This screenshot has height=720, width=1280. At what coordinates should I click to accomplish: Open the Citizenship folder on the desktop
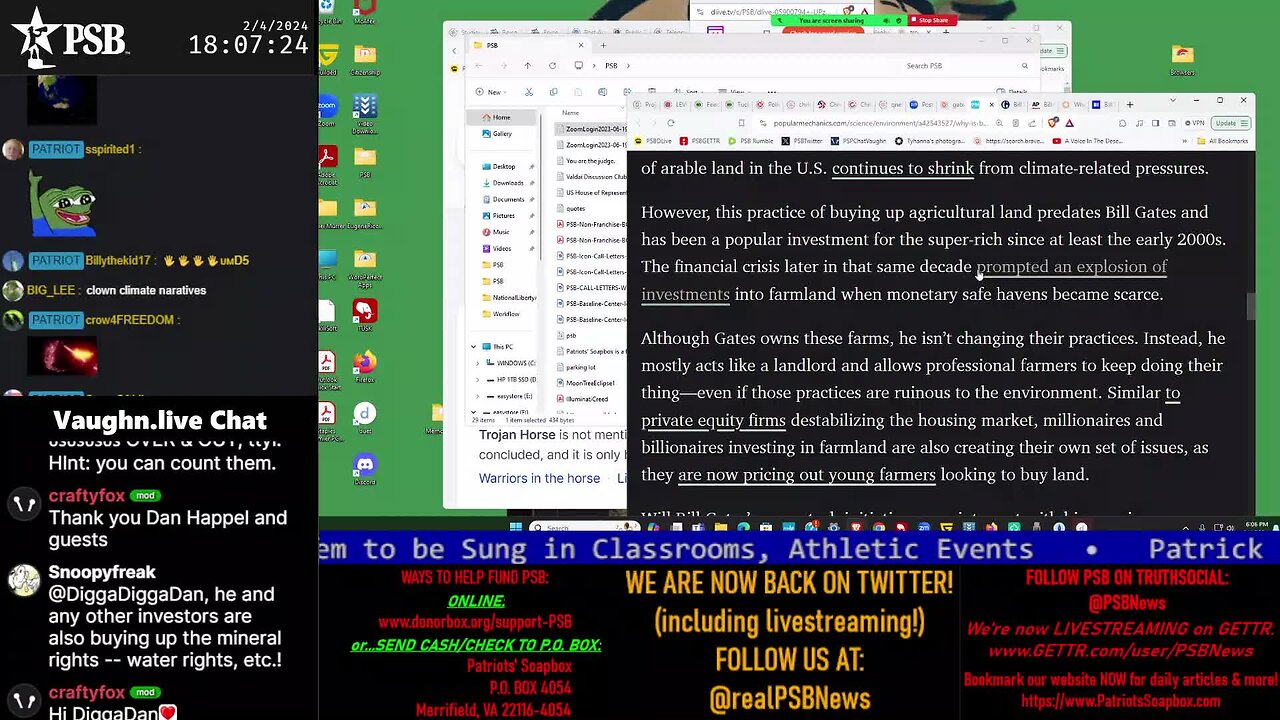(x=365, y=59)
